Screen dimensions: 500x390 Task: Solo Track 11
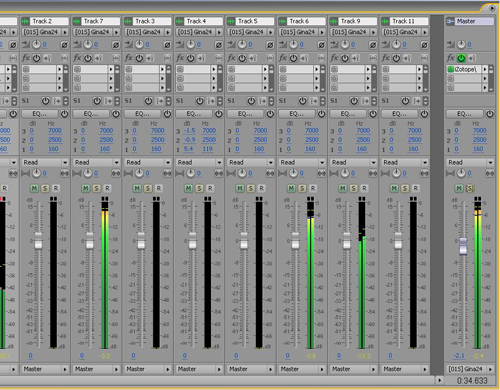405,188
